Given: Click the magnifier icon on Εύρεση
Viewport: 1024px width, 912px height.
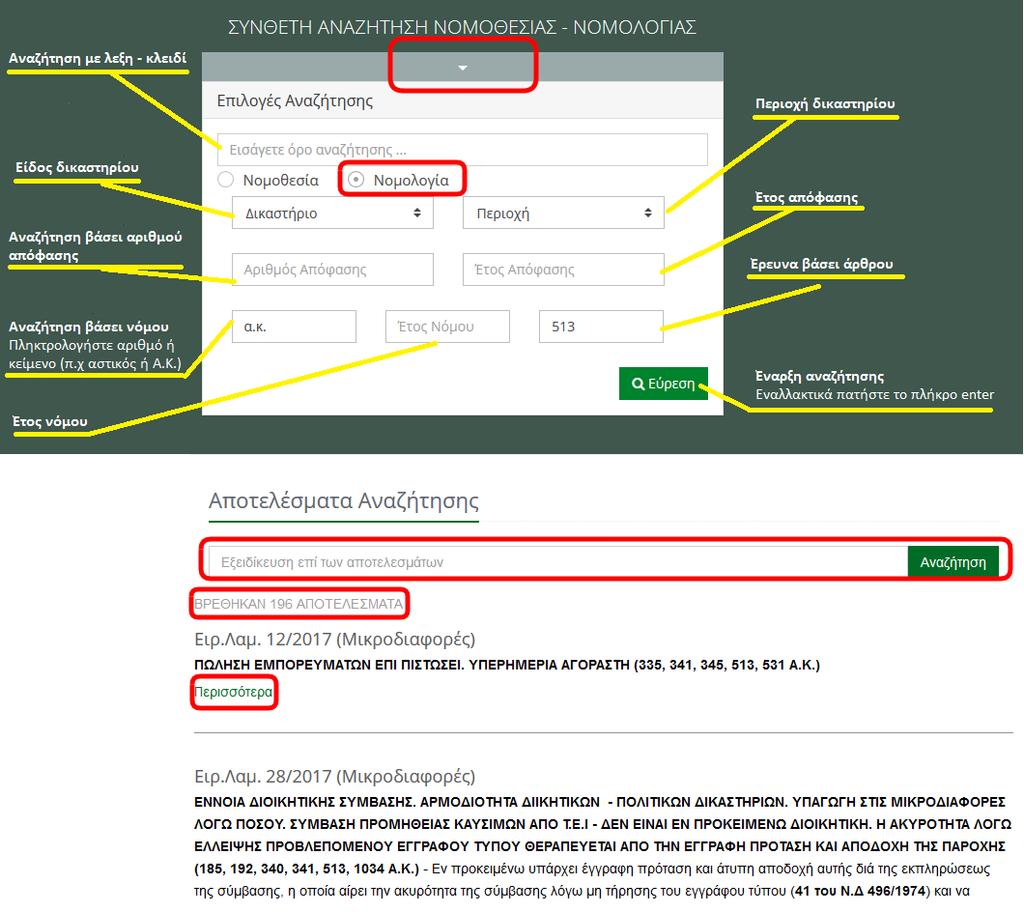Looking at the screenshot, I should (x=638, y=383).
